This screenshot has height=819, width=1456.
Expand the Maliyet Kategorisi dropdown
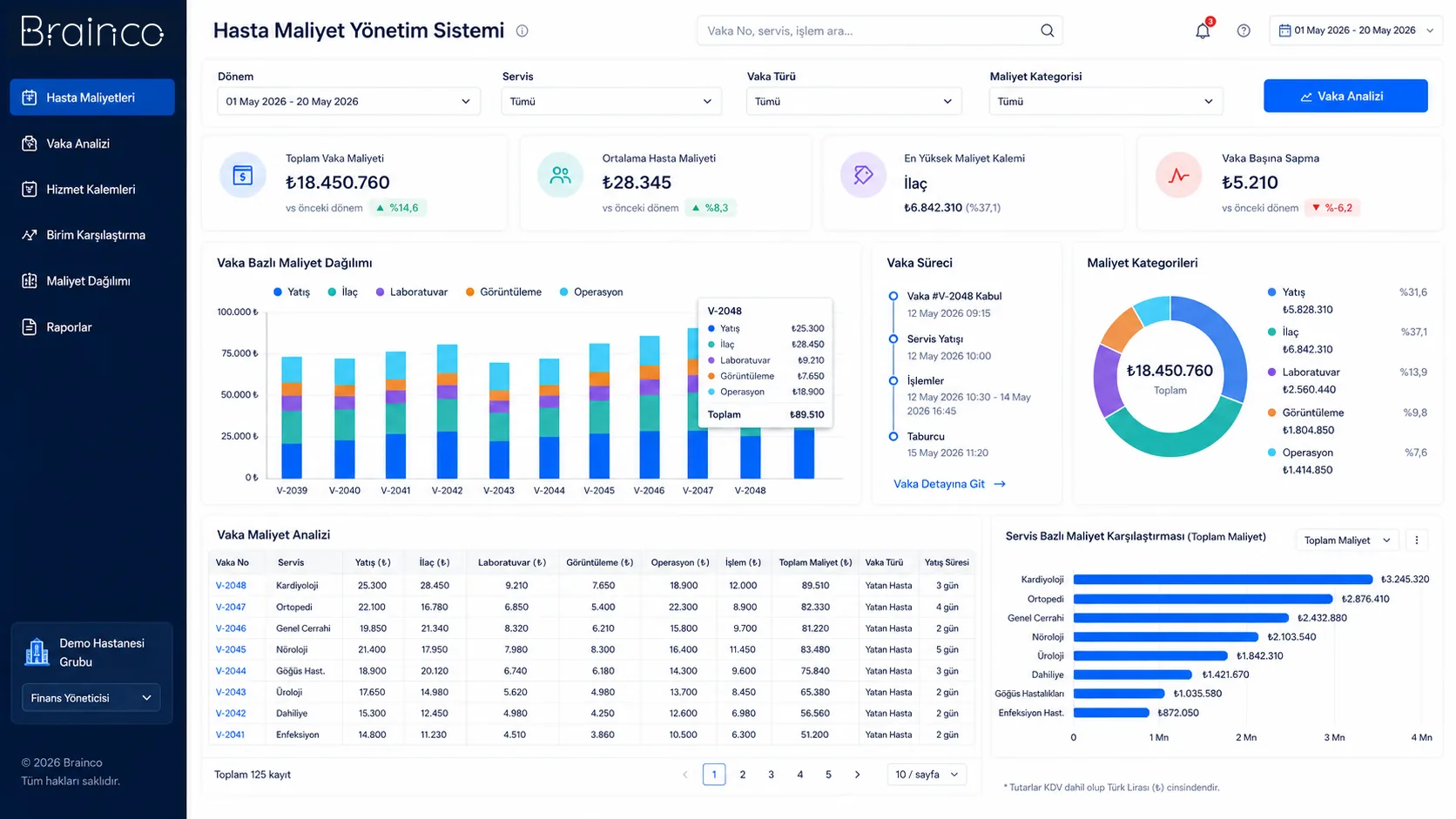1105,102
